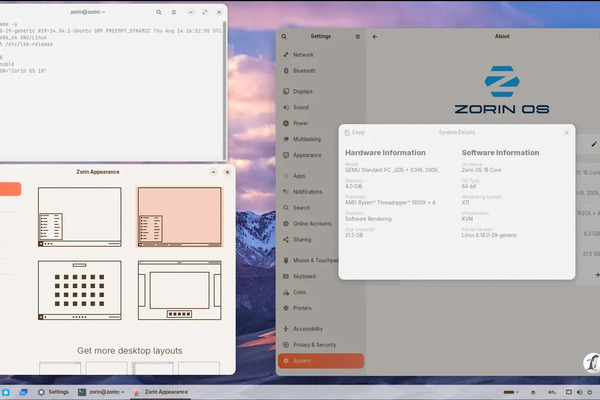Open Multitasking settings in the sidebar
This screenshot has height=400, width=600.
pyautogui.click(x=321, y=139)
